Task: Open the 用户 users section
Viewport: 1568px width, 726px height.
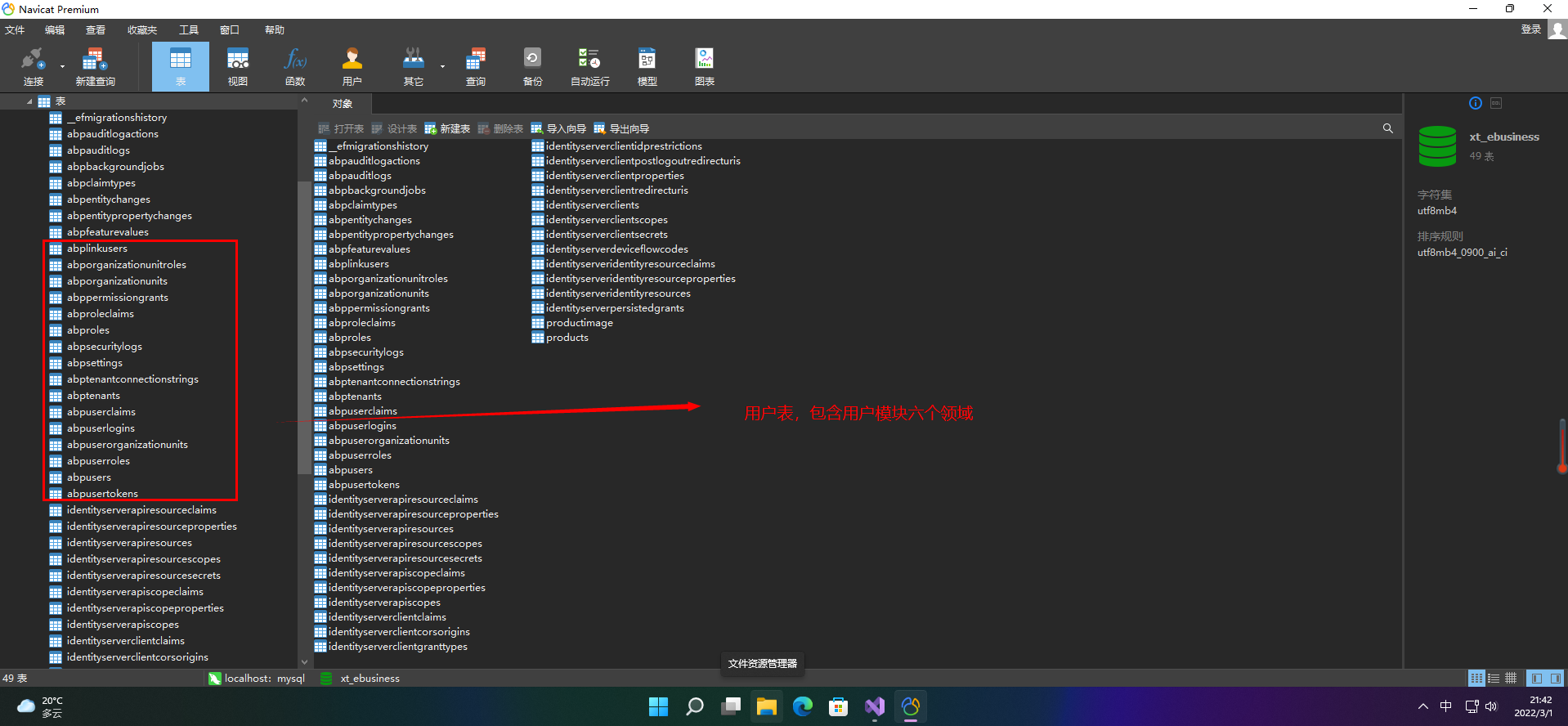Action: (352, 66)
